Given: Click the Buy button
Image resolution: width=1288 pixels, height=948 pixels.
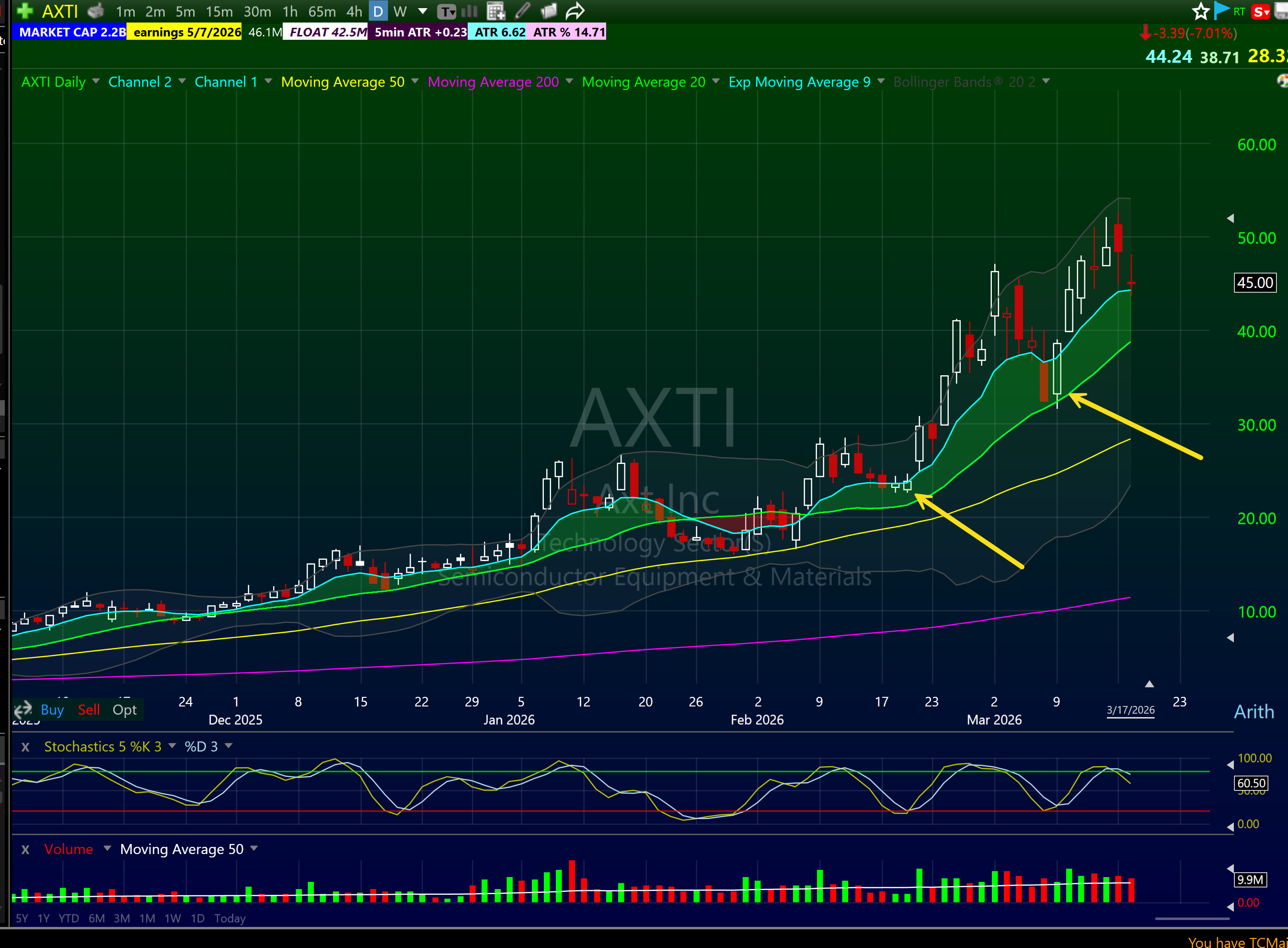Looking at the screenshot, I should 52,710.
